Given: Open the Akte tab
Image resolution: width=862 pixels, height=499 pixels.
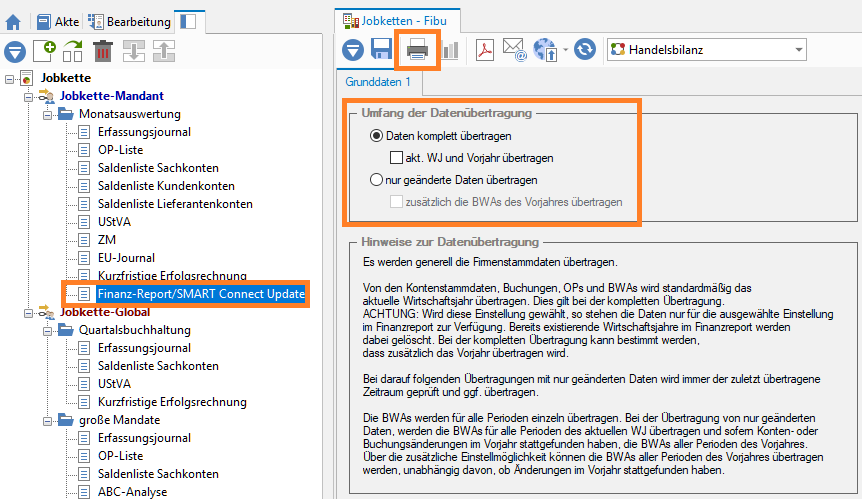Looking at the screenshot, I should [58, 22].
